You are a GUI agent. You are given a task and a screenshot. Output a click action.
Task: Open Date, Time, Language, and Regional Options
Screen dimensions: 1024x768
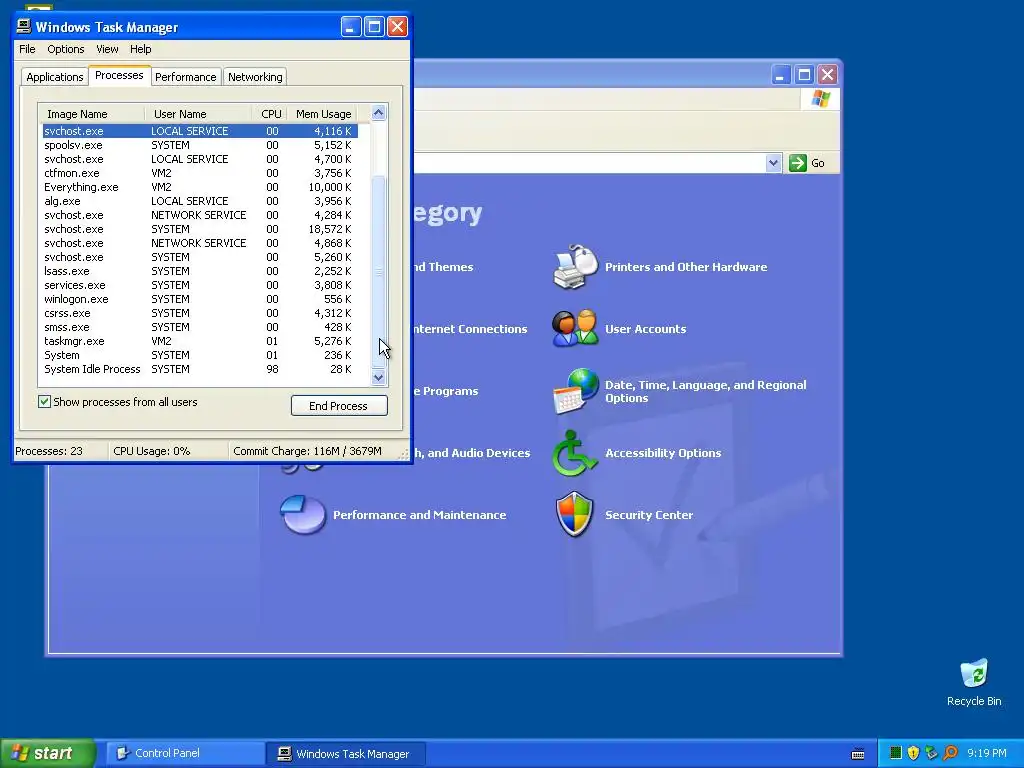coord(705,391)
